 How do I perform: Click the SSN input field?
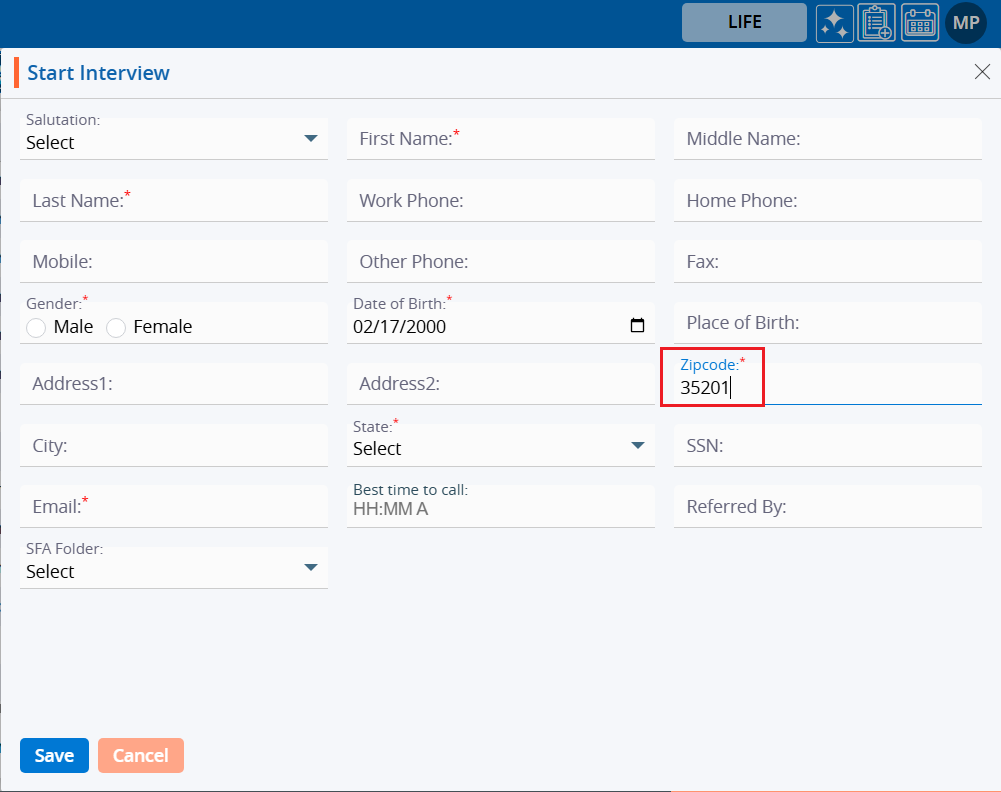(x=827, y=446)
